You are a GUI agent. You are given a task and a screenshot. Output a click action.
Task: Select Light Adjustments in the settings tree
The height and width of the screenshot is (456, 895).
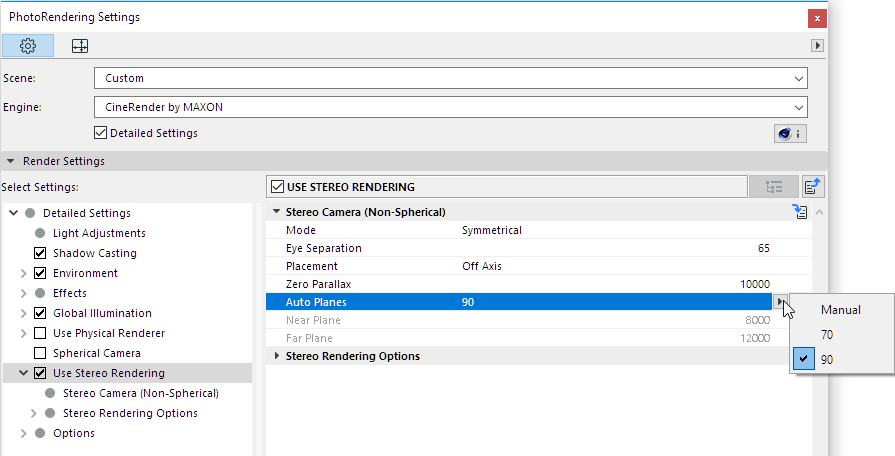(x=99, y=233)
